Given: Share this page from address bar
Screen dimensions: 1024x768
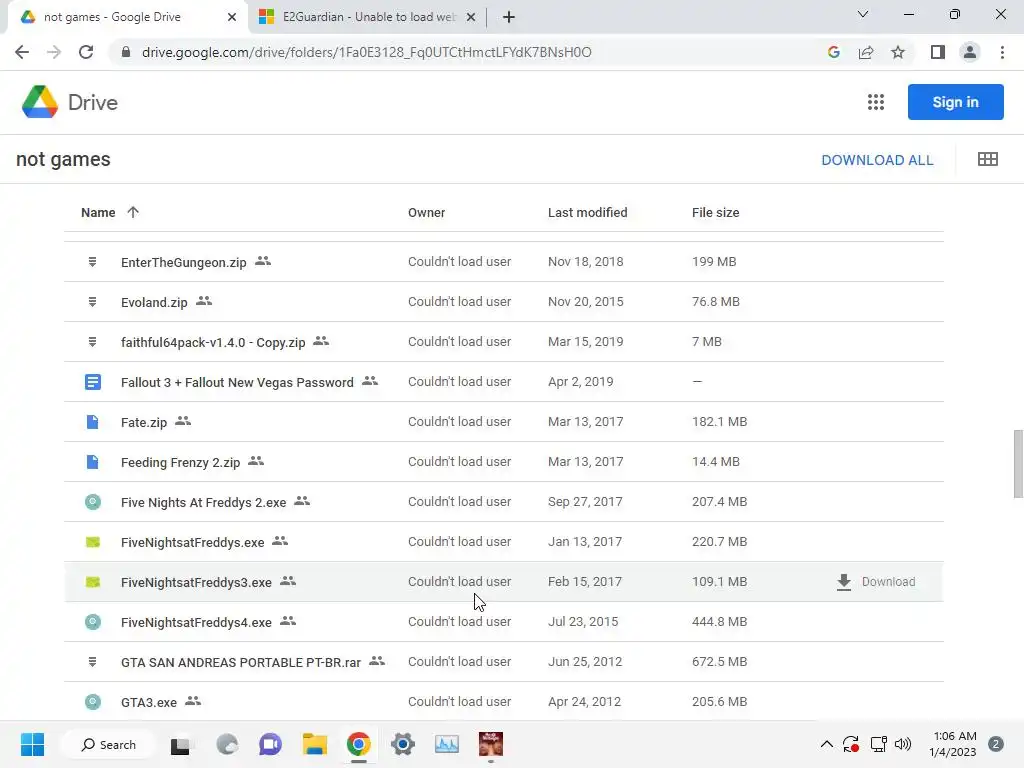Looking at the screenshot, I should point(866,52).
